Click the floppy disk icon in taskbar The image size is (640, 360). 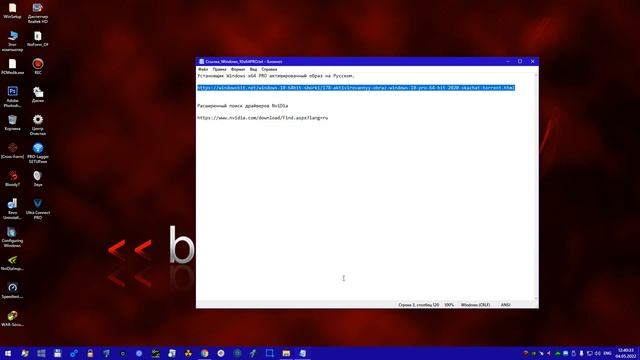click(x=58, y=353)
